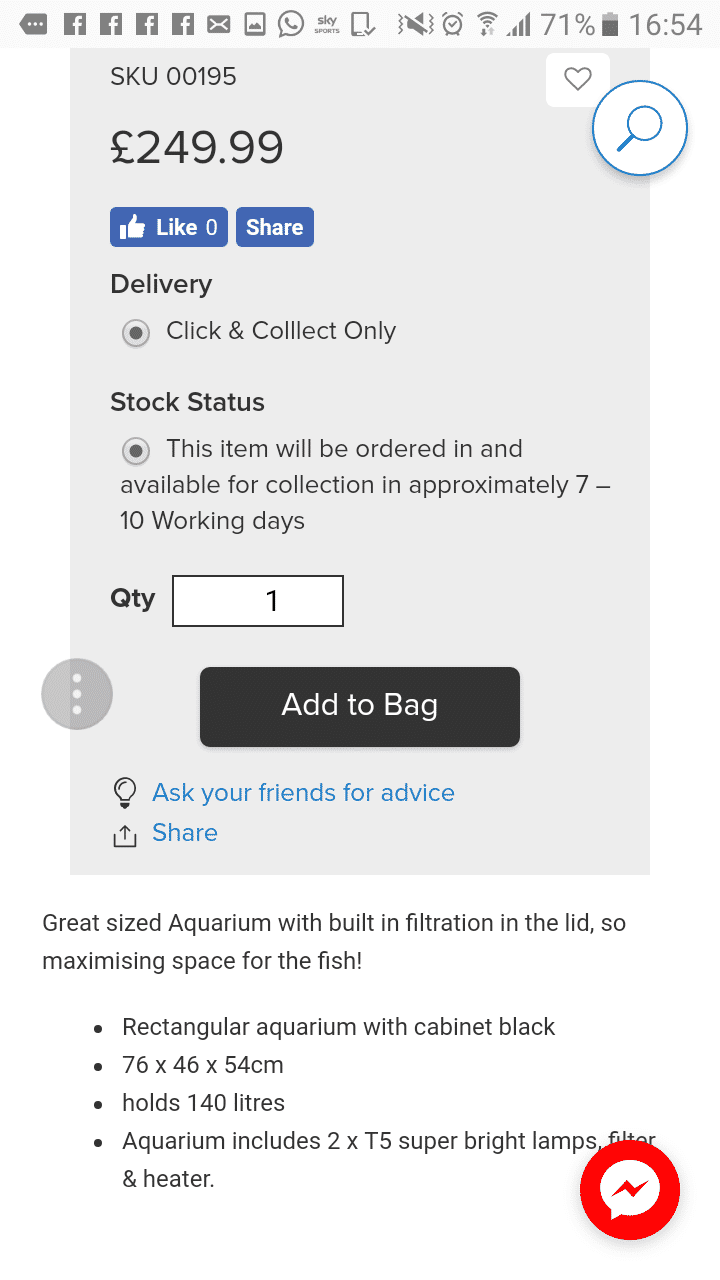Click the share upload arrow icon
Image resolution: width=720 pixels, height=1280 pixels.
click(x=124, y=835)
